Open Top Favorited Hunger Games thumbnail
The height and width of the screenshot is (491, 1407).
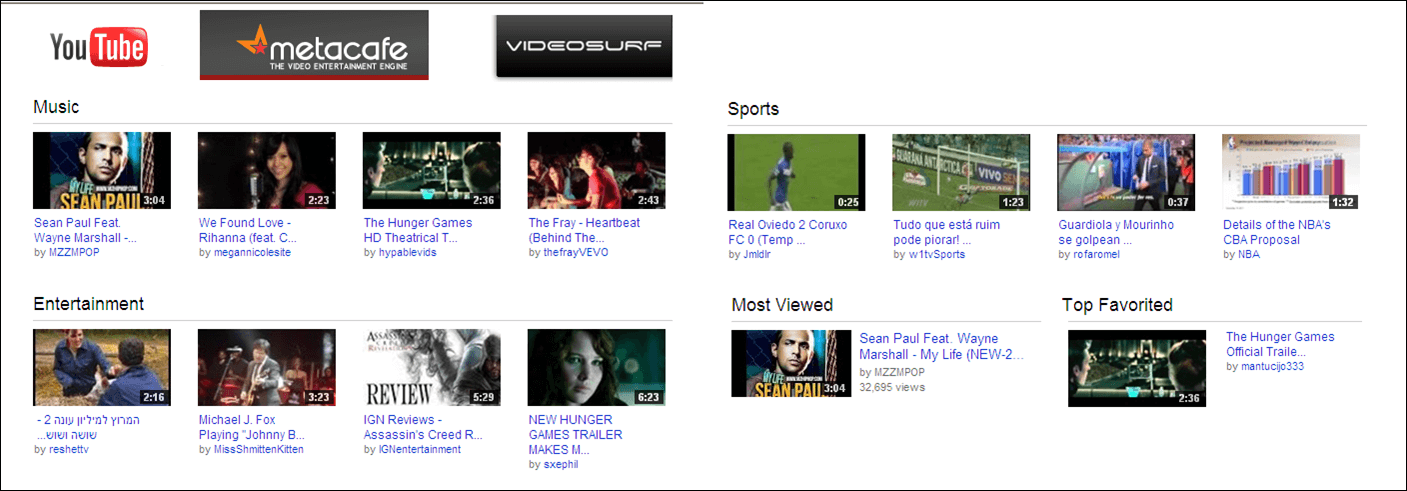1137,368
